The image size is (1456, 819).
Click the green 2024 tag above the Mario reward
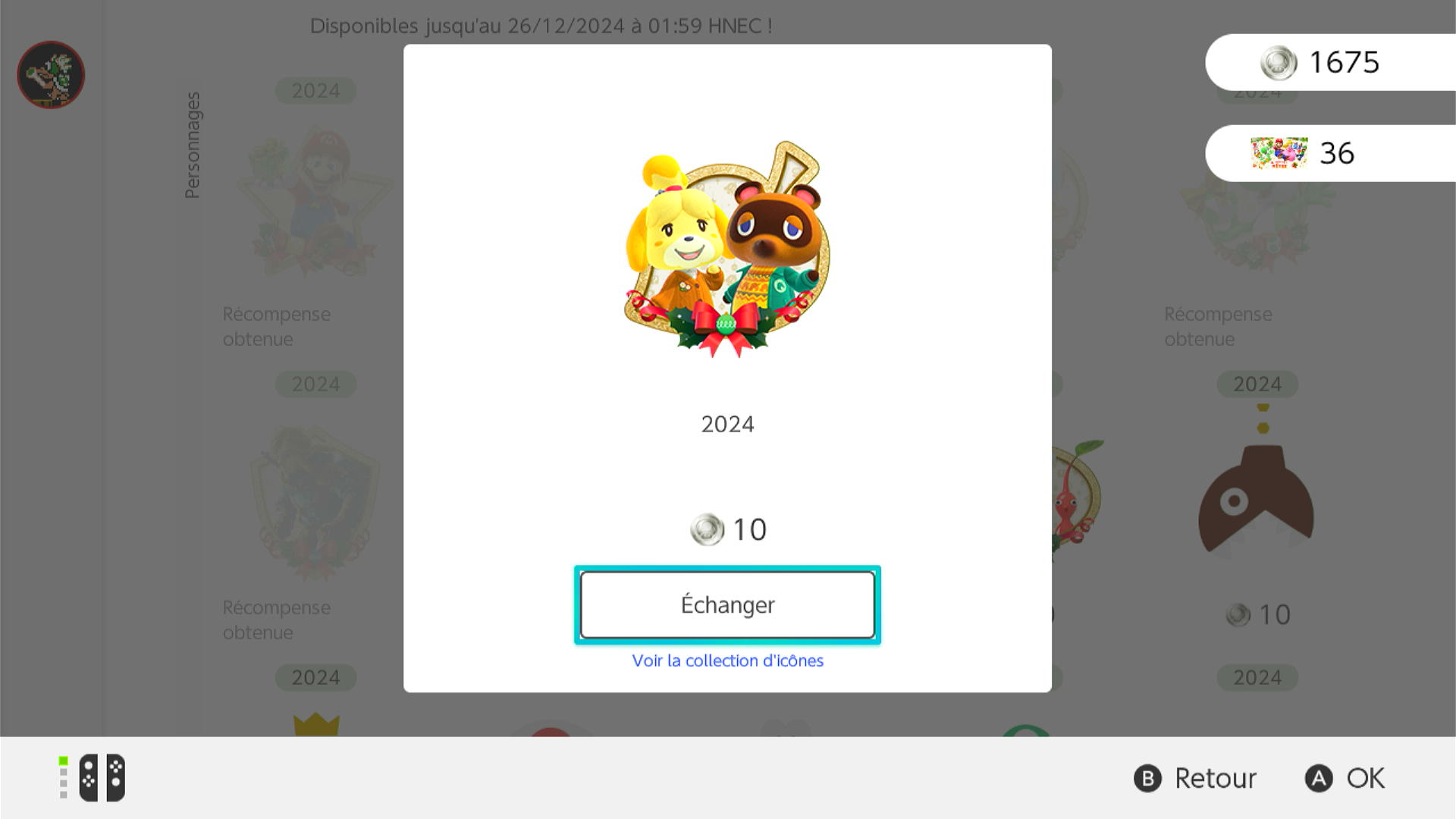[315, 90]
